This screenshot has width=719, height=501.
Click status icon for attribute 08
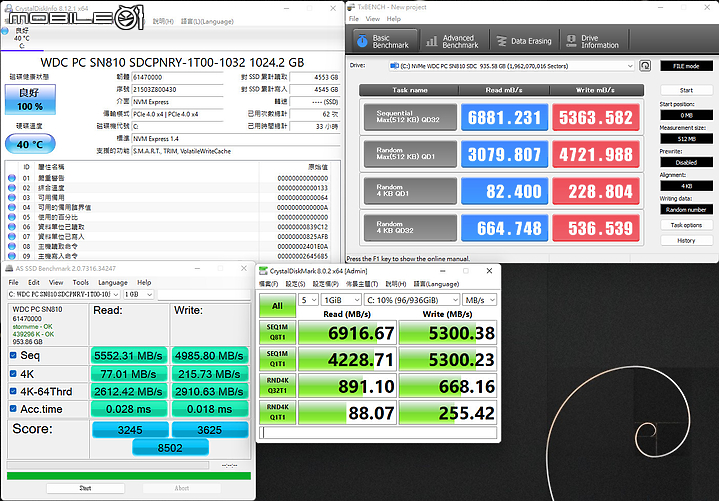pyautogui.click(x=12, y=246)
